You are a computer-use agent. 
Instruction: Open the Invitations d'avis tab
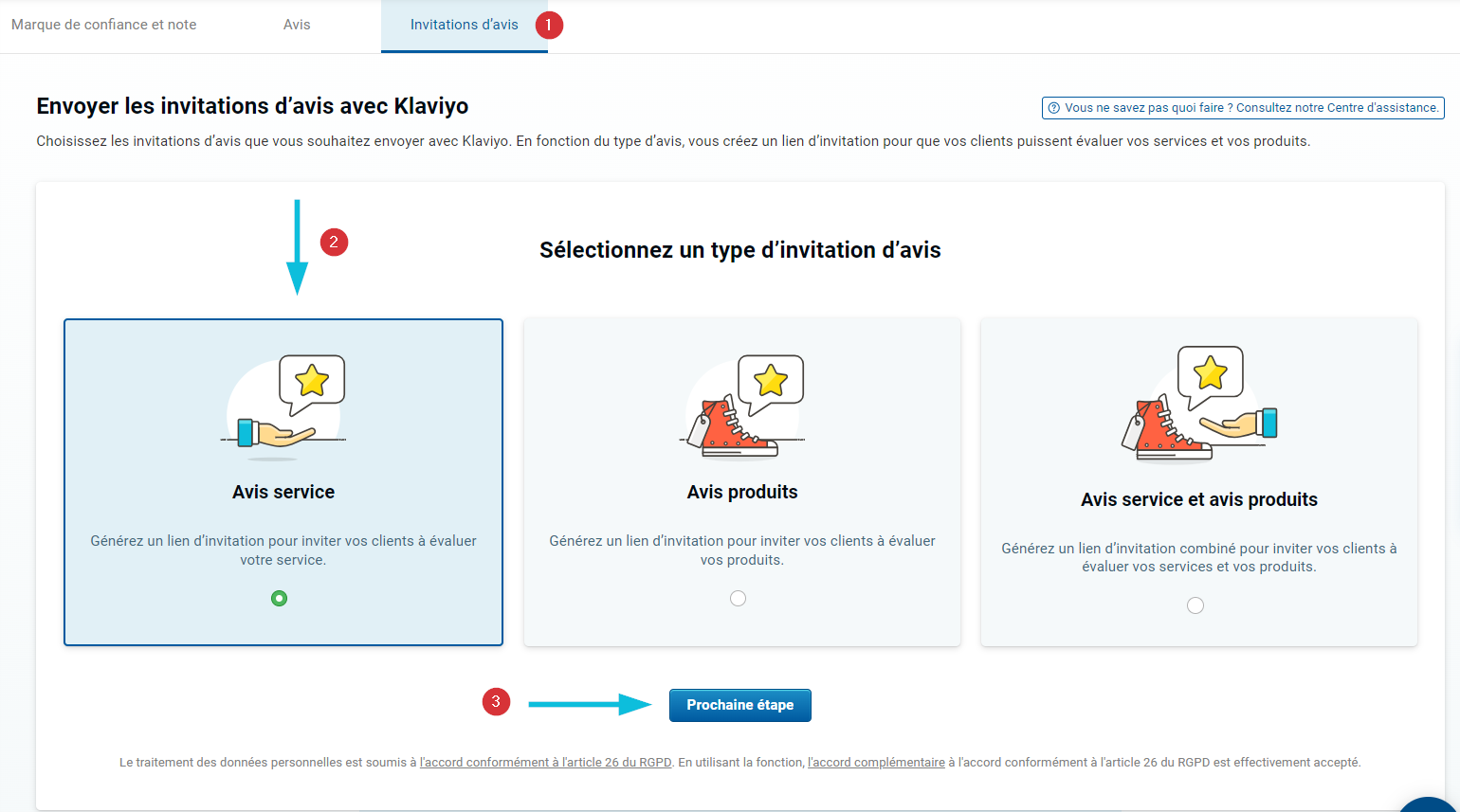(464, 25)
